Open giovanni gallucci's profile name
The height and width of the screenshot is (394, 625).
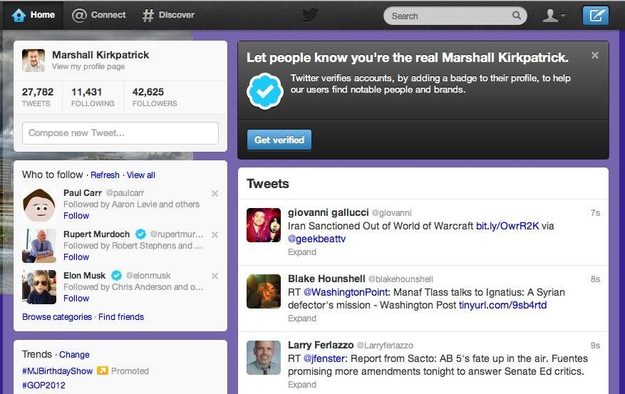[328, 213]
